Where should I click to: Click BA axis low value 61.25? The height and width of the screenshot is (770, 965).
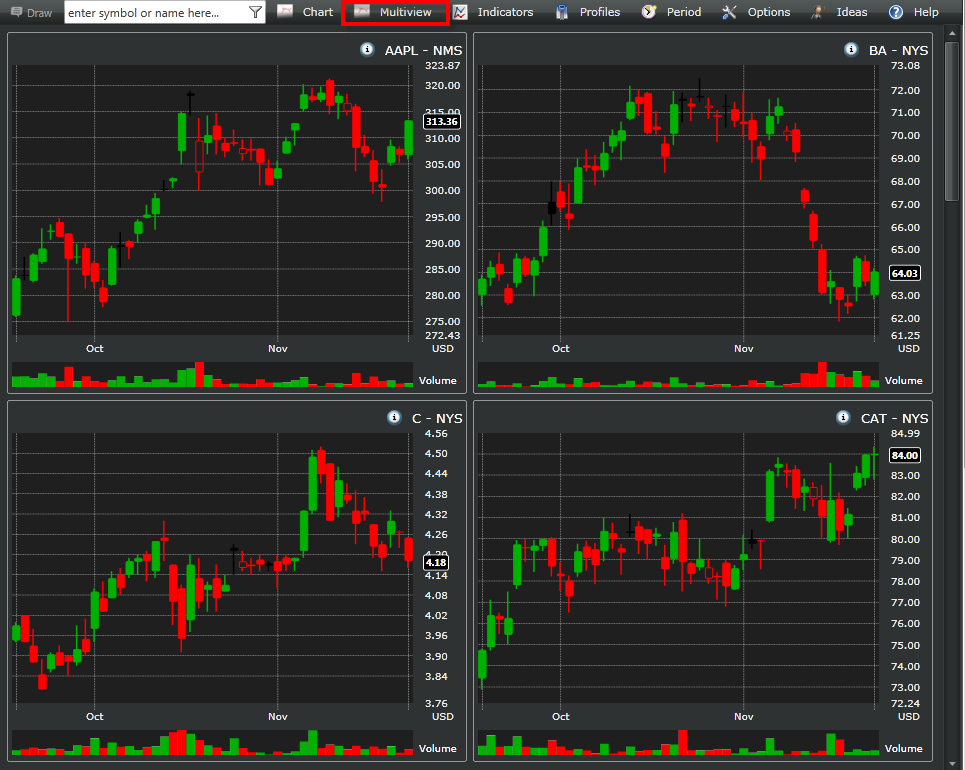905,335
